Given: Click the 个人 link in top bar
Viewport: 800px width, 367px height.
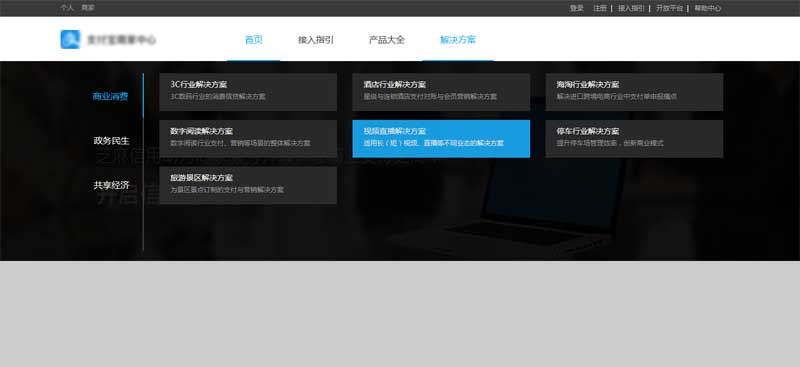Looking at the screenshot, I should pyautogui.click(x=67, y=8).
